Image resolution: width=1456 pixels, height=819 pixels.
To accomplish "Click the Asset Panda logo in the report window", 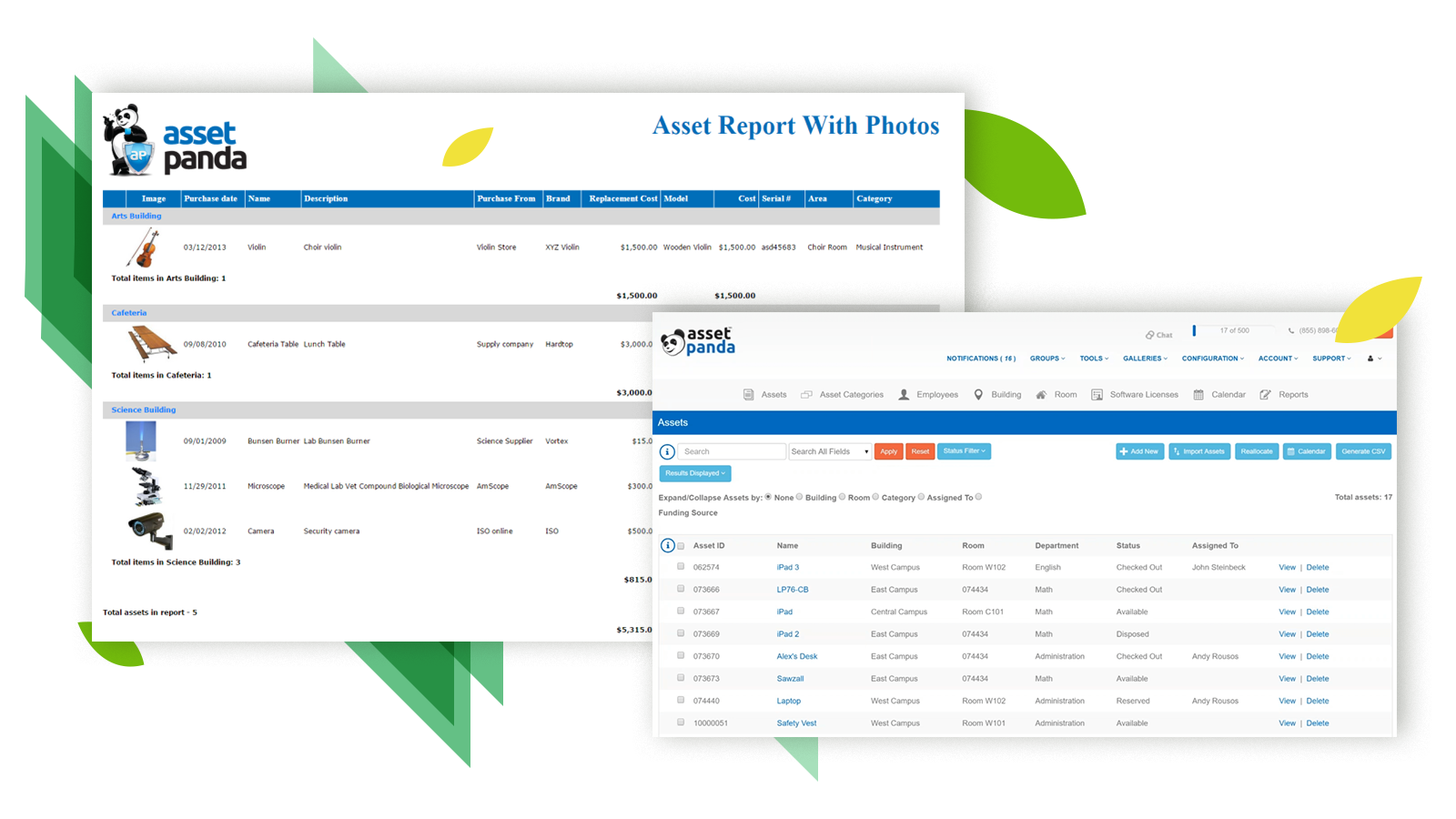I will pyautogui.click(x=175, y=139).
